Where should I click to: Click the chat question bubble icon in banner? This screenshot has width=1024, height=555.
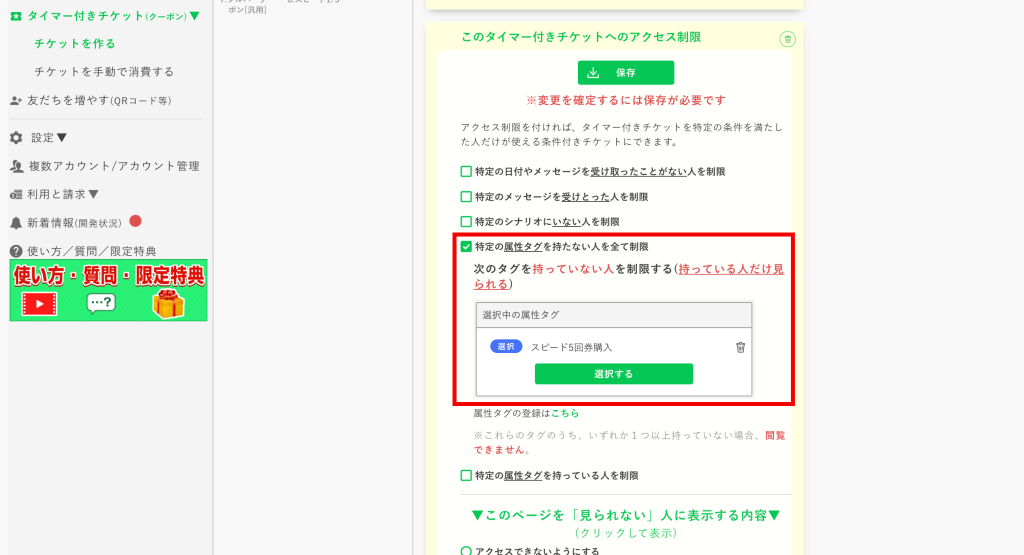[x=101, y=303]
